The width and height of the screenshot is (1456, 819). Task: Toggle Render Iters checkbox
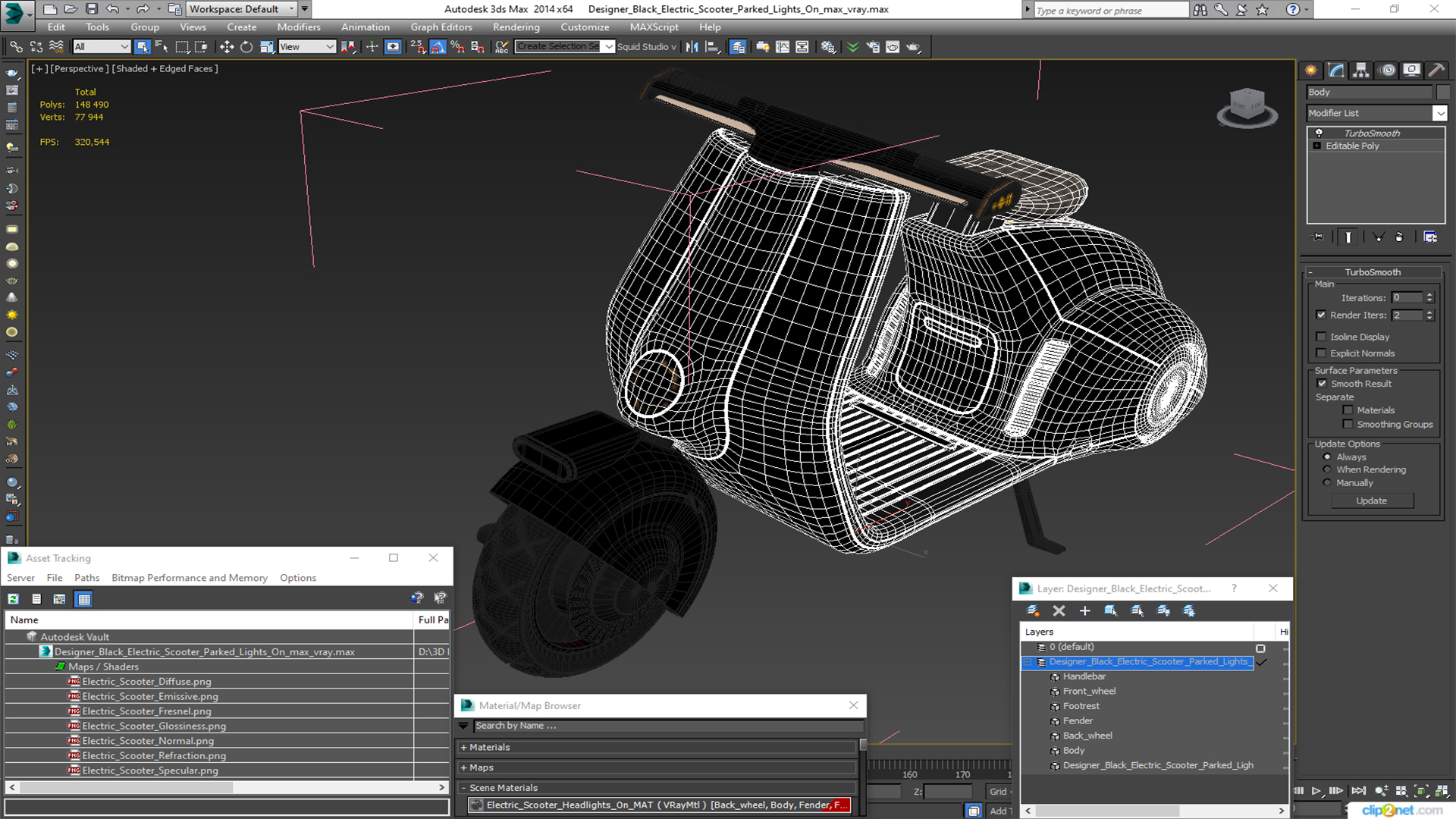tap(1321, 315)
